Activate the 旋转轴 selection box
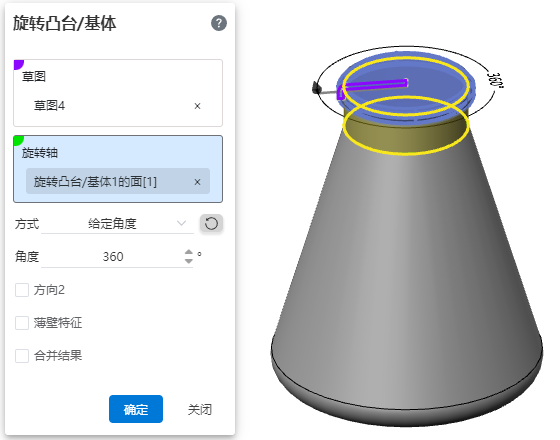The image size is (560, 440). (118, 169)
